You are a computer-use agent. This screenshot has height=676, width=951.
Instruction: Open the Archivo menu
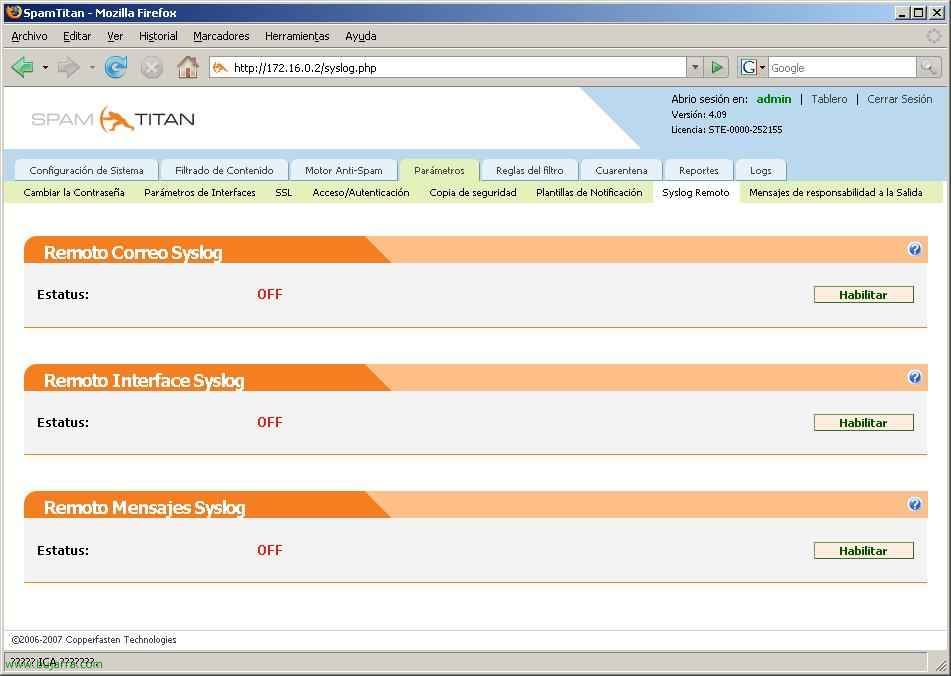(x=29, y=36)
